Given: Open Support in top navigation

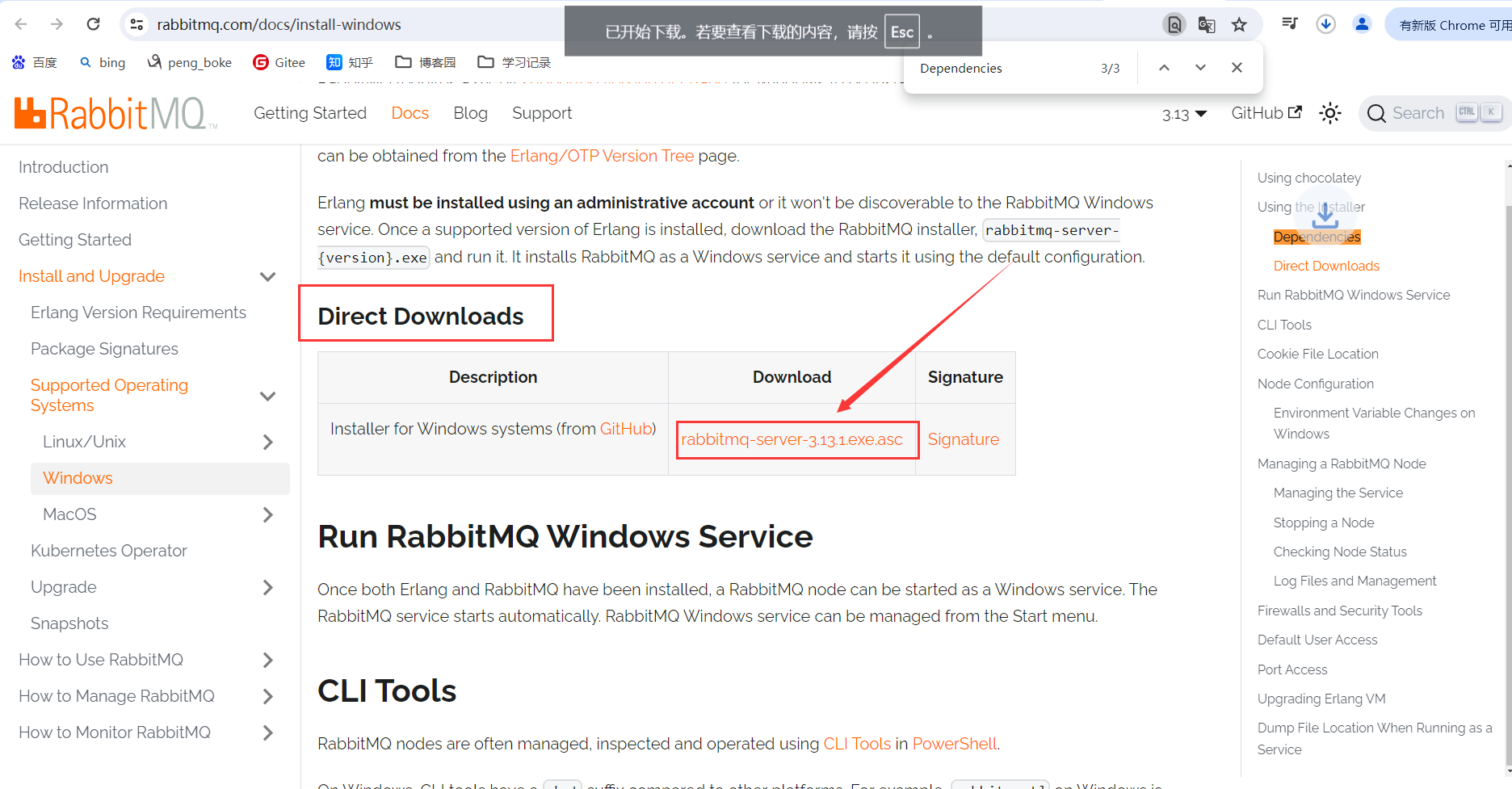Looking at the screenshot, I should pos(542,113).
